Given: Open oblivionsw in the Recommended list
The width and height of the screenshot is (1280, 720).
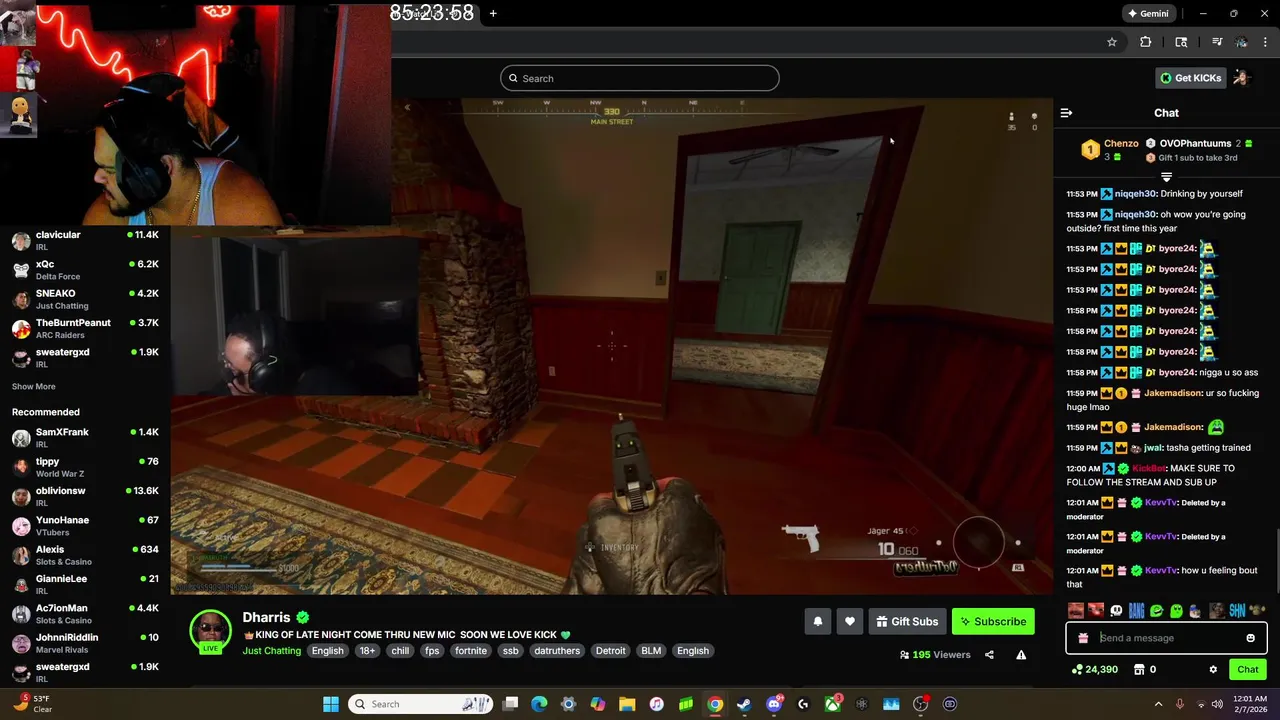Looking at the screenshot, I should point(85,497).
